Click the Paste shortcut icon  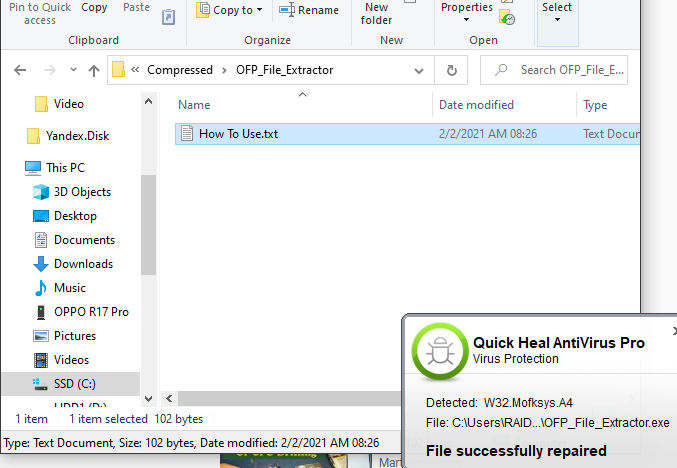point(168,17)
